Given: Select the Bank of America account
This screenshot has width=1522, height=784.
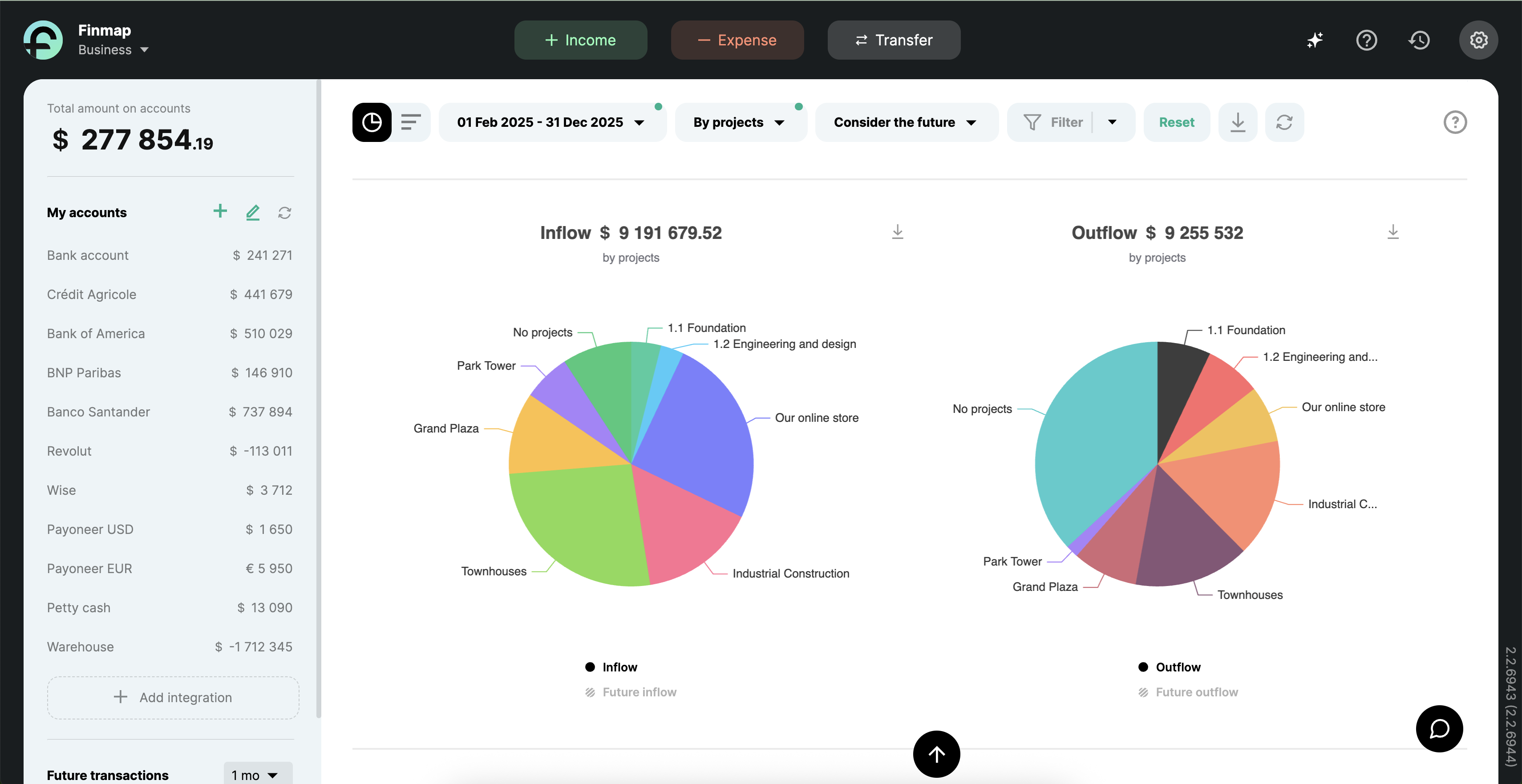Looking at the screenshot, I should click(170, 334).
